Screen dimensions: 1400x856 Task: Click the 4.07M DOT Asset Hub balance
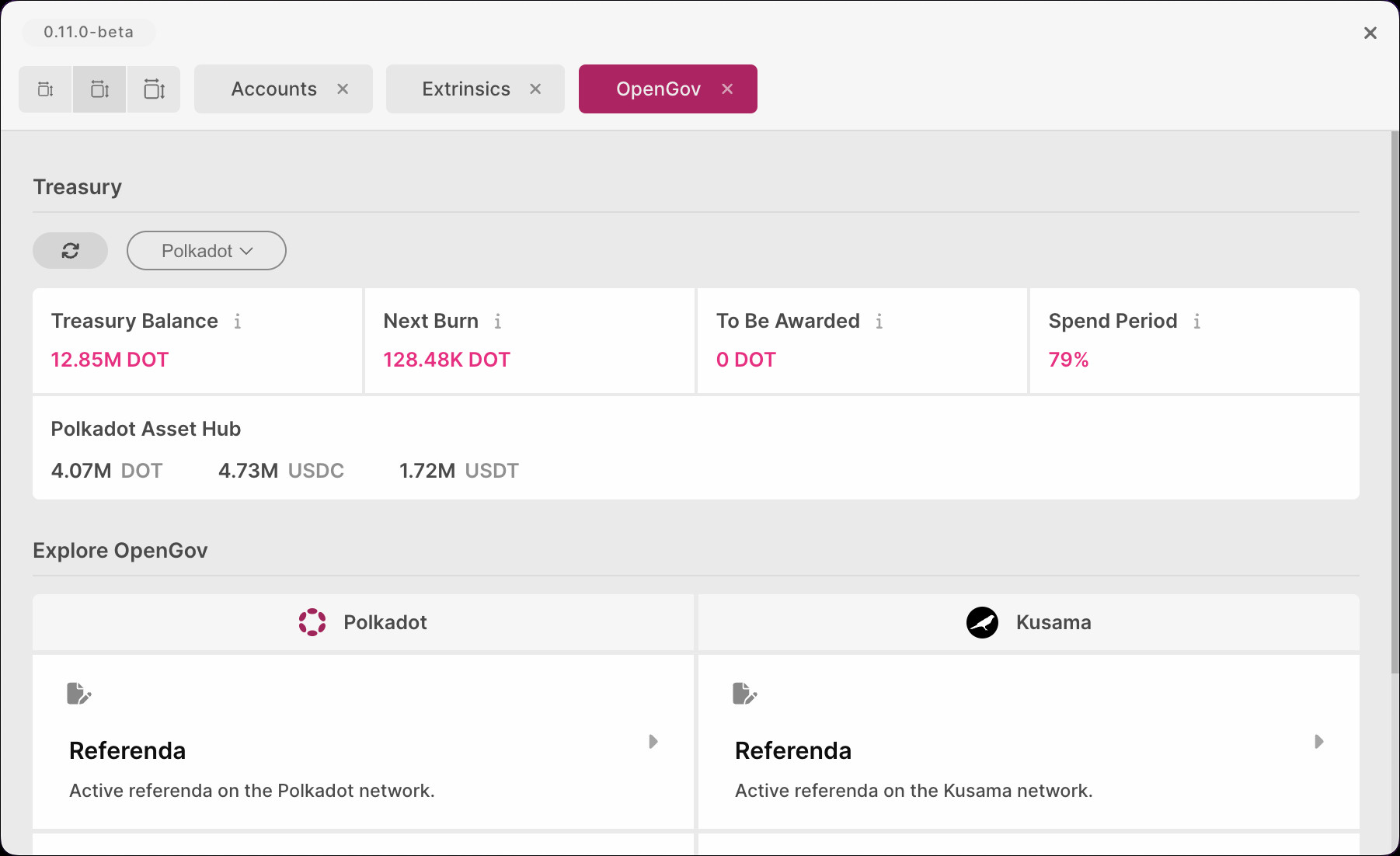106,471
